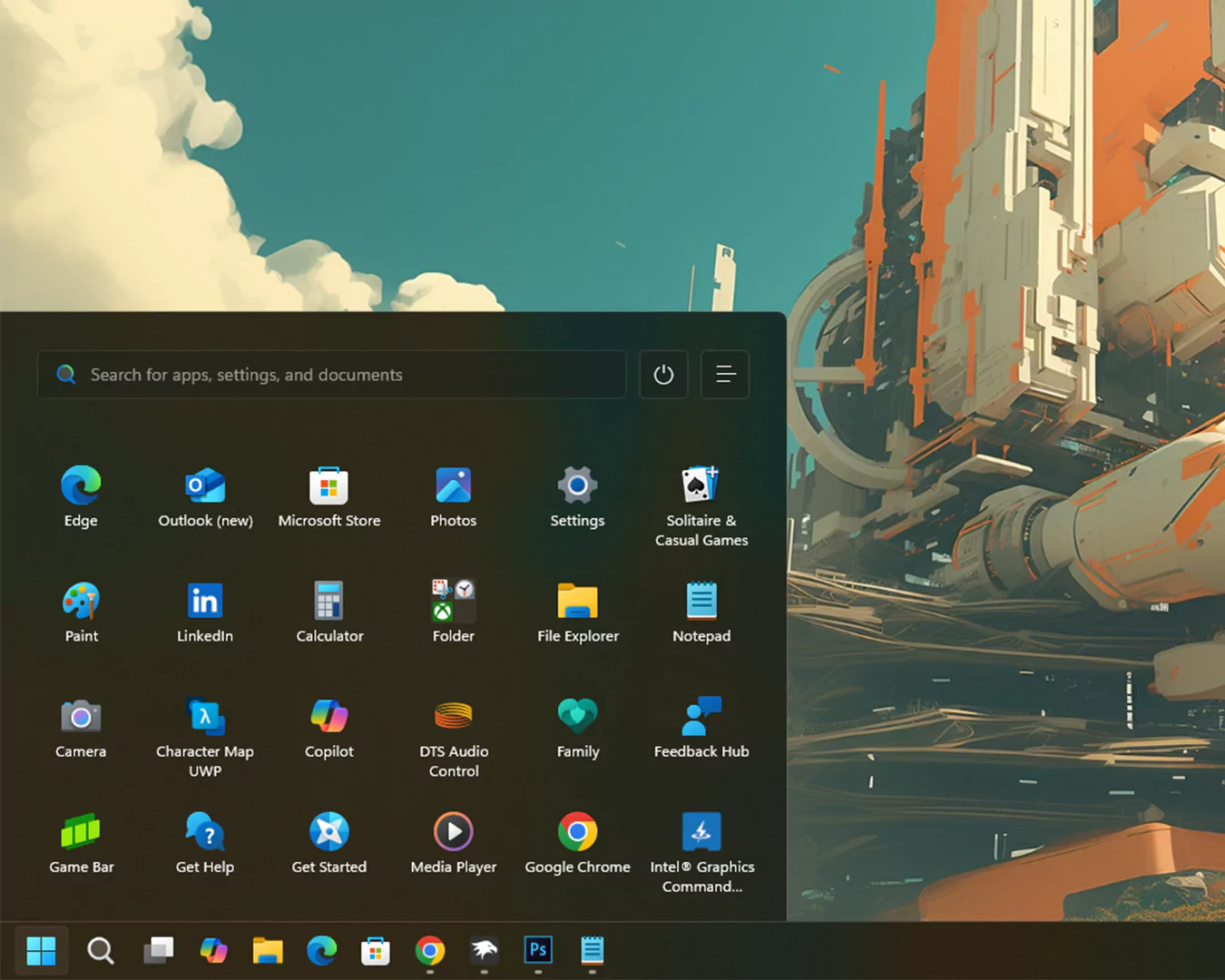Screen dimensions: 1225x980
Task: Launch LinkedIn app
Action: click(205, 612)
